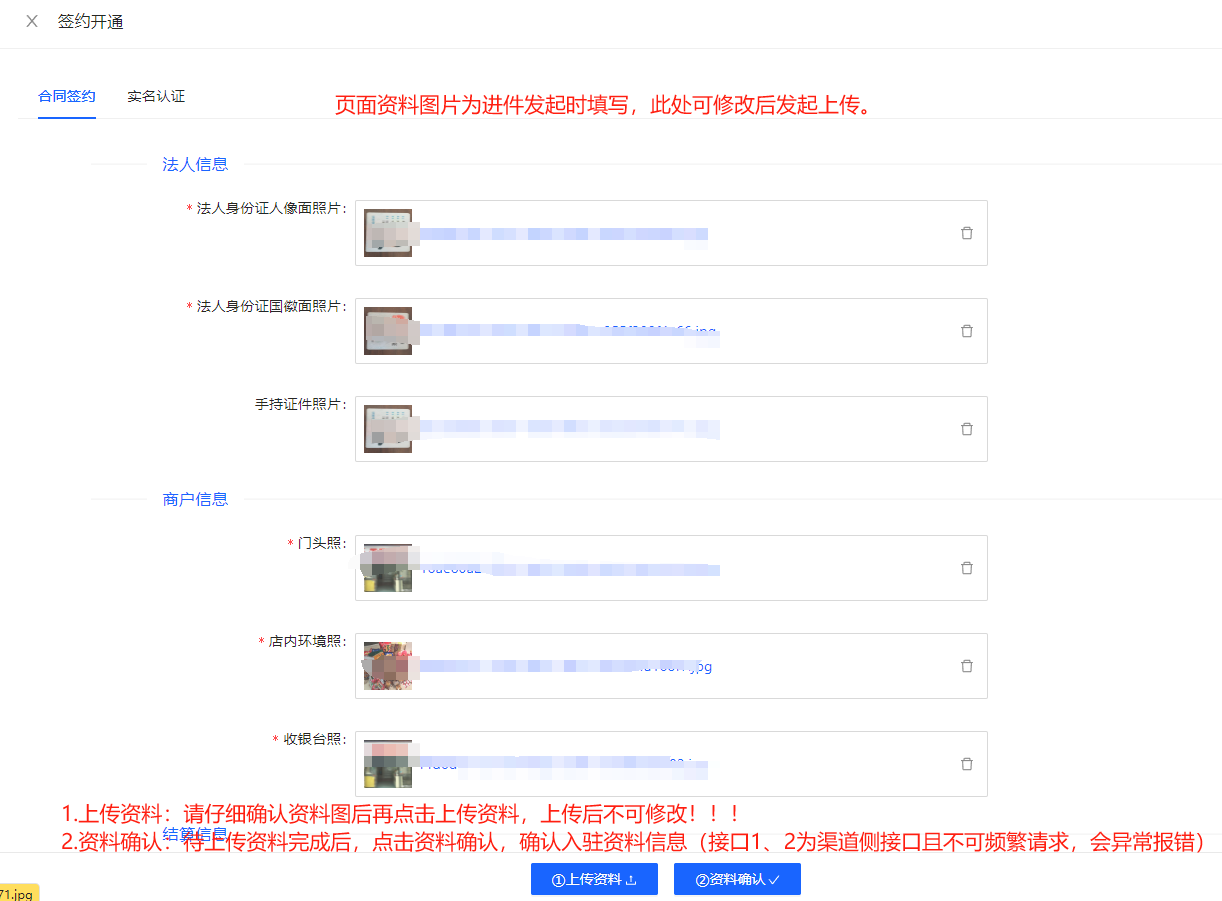View the 收银台照 thumbnail image
The height and width of the screenshot is (901, 1222).
[x=388, y=764]
